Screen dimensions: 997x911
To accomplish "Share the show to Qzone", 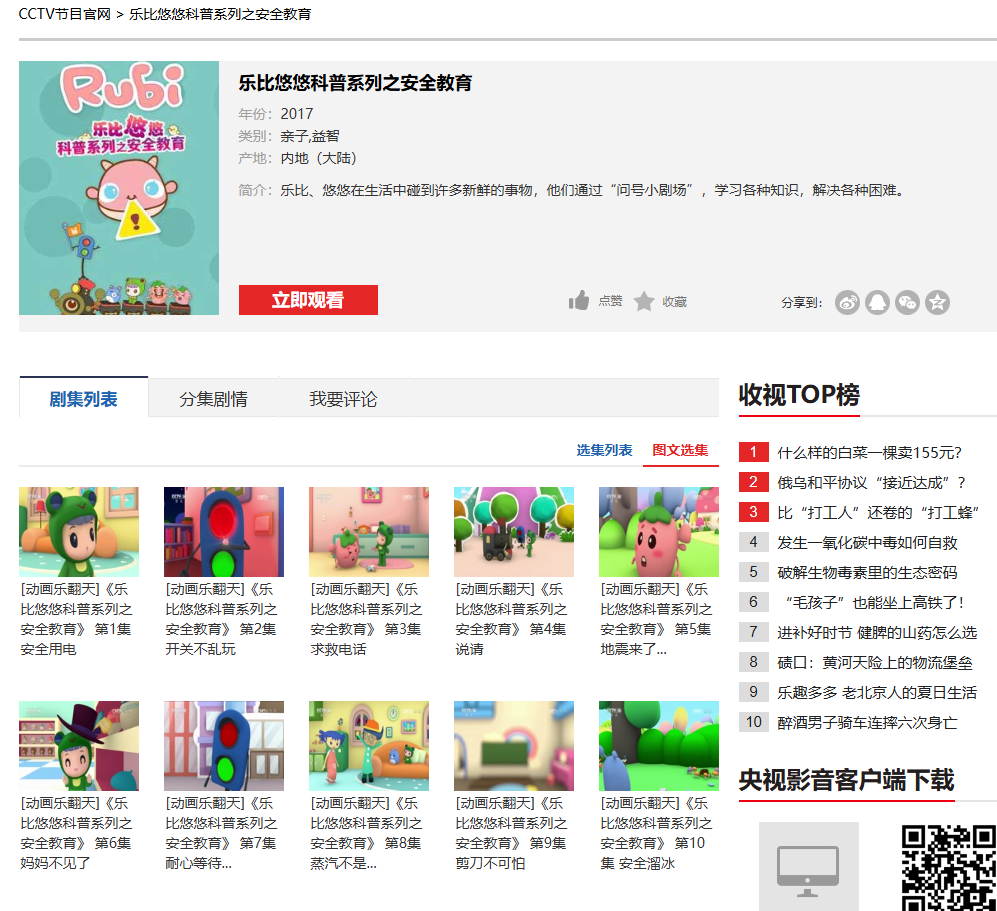I will 937,302.
